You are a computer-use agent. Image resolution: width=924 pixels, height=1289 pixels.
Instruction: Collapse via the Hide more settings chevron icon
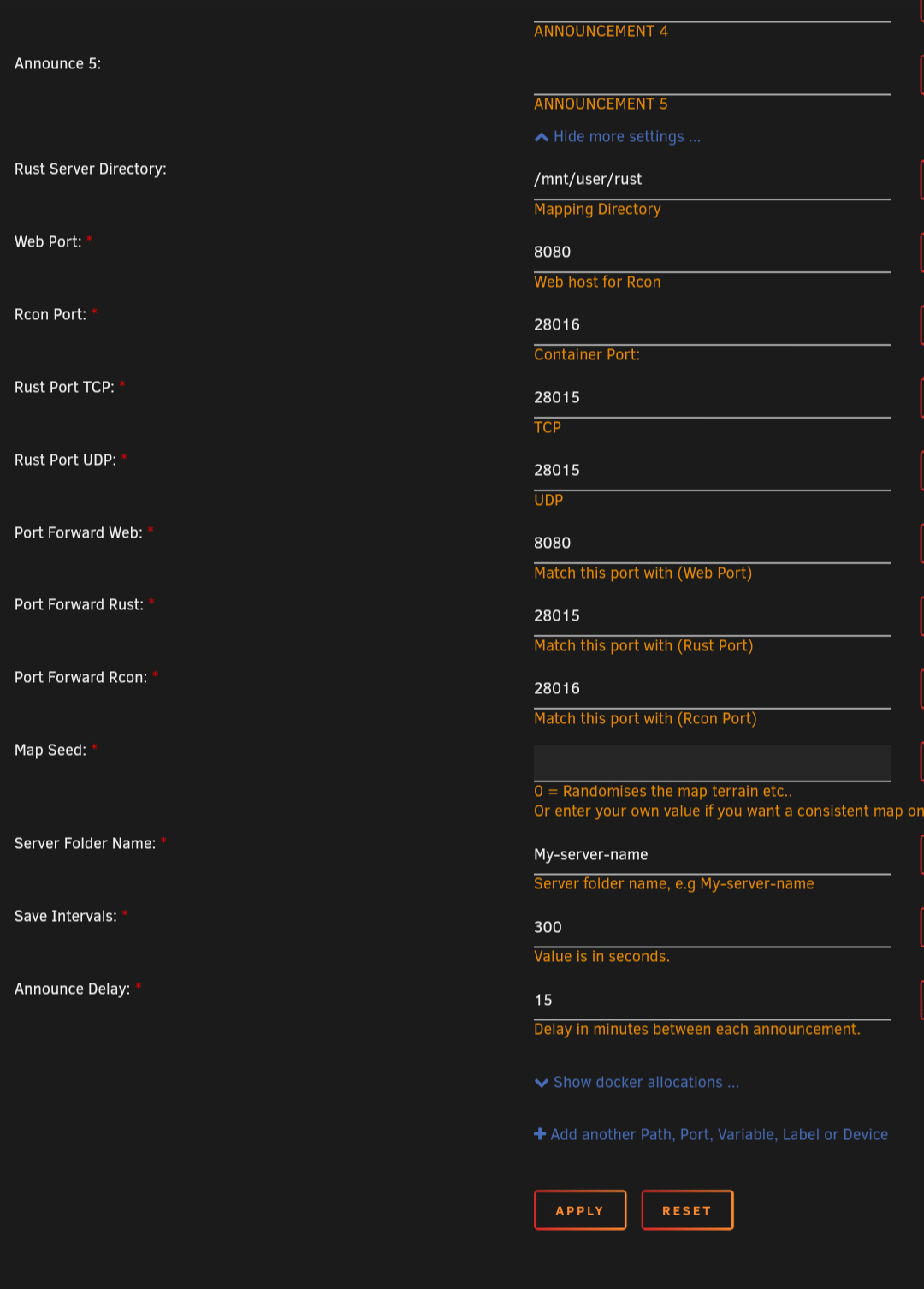click(541, 137)
